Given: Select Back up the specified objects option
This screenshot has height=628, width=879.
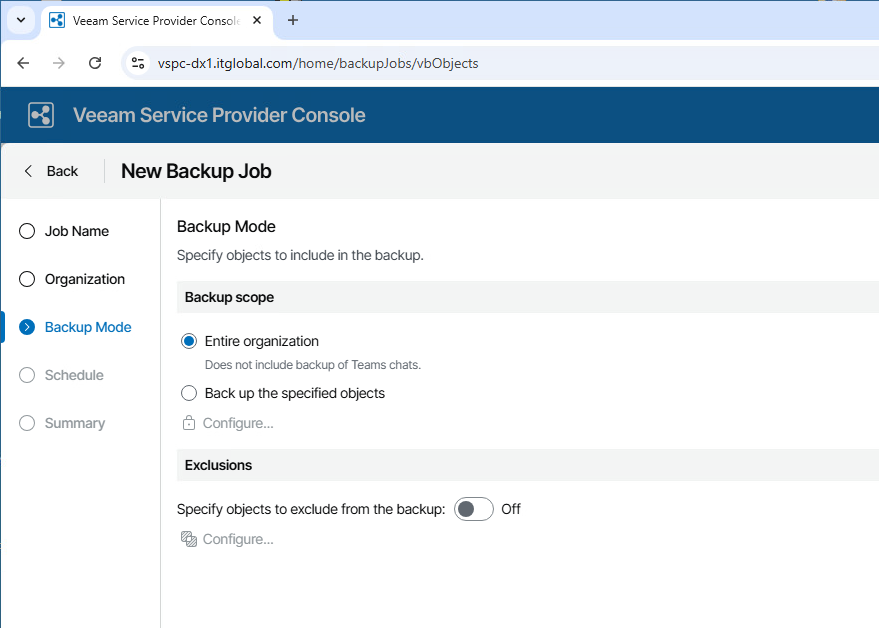Looking at the screenshot, I should (x=189, y=393).
